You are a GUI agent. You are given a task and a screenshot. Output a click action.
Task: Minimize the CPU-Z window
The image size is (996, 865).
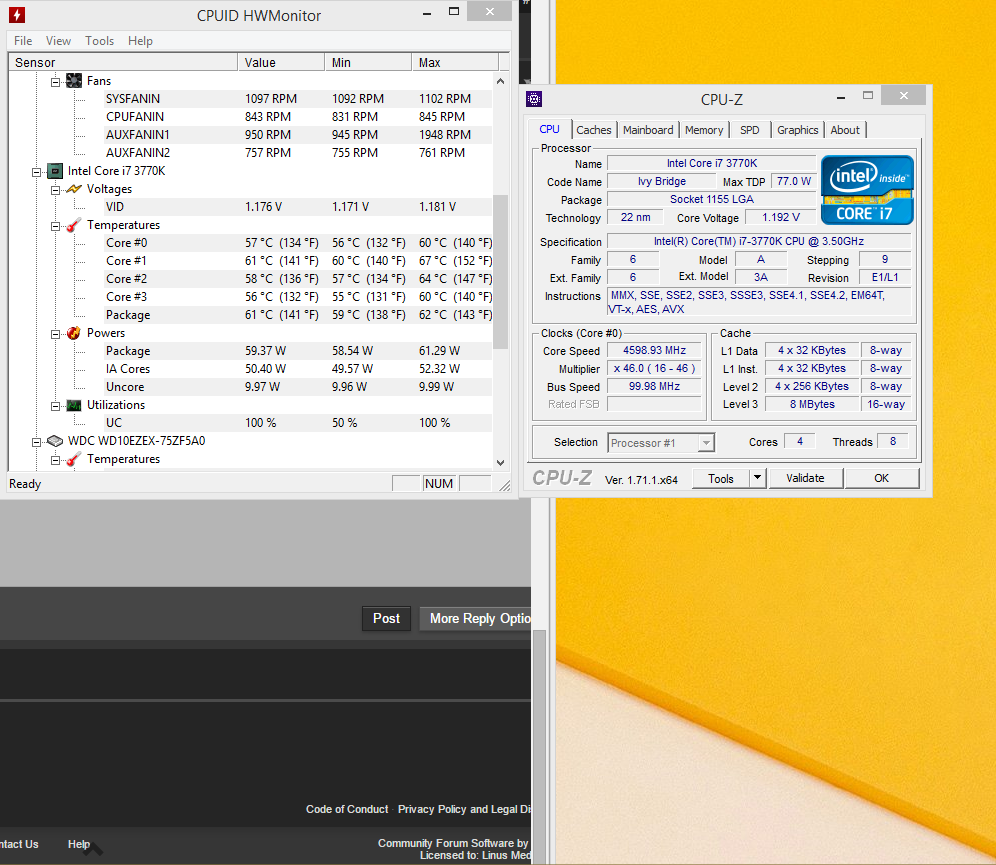tap(840, 97)
